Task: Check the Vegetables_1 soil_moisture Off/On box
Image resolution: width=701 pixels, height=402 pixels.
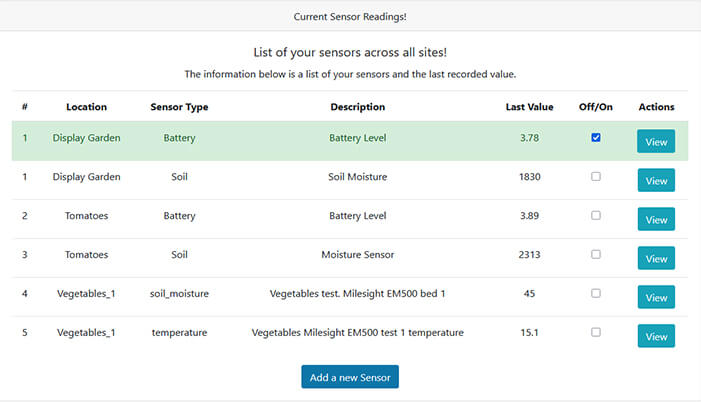Action: (596, 293)
